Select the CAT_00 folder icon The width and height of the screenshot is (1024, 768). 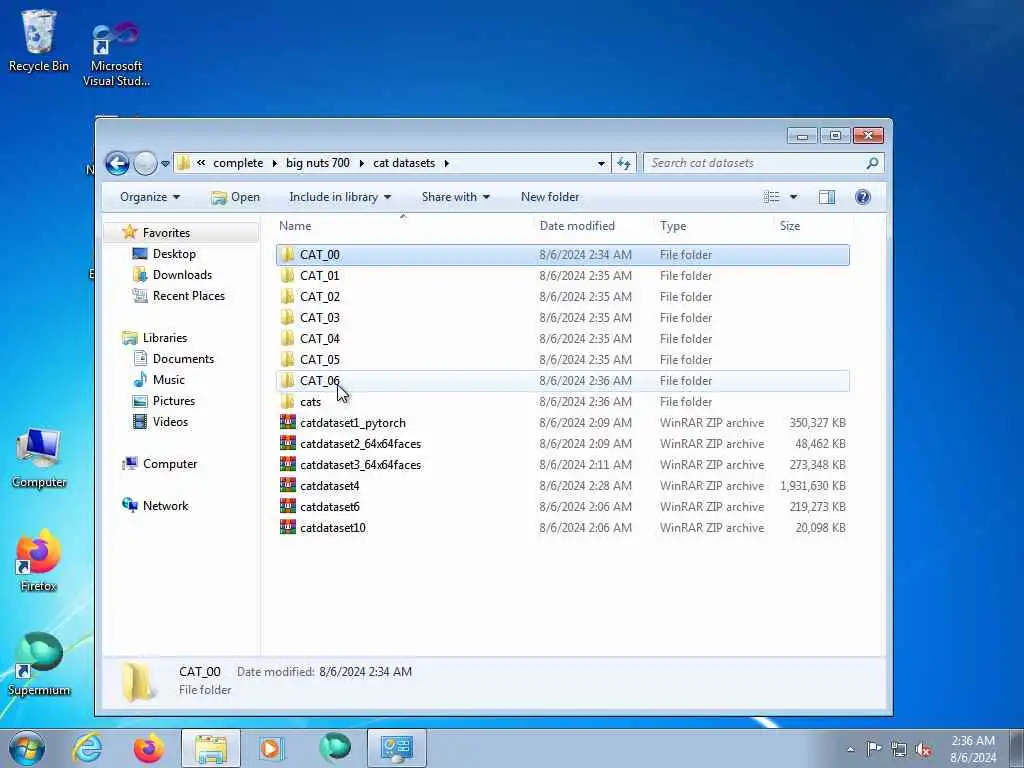tap(287, 255)
